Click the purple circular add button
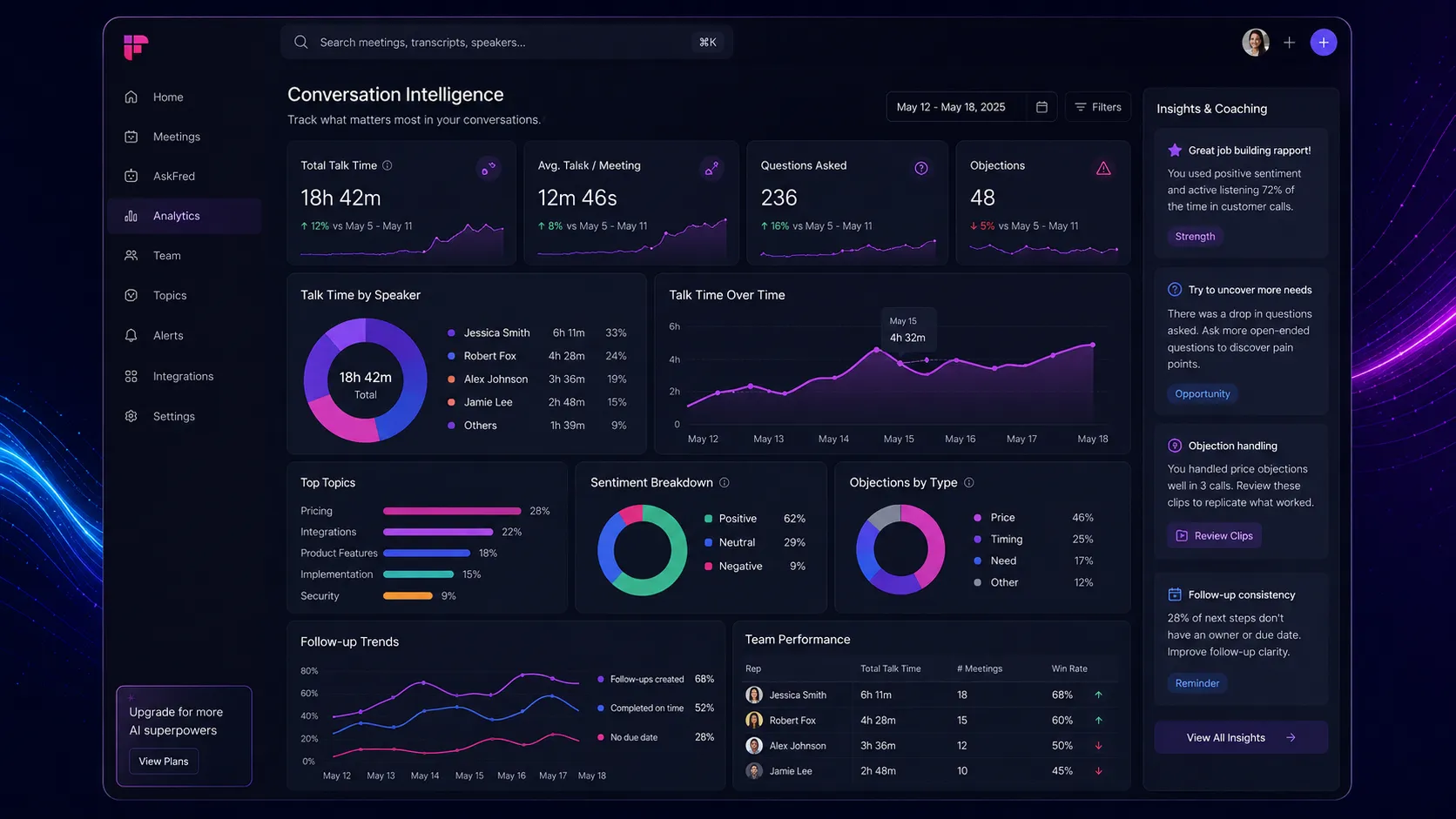This screenshot has height=819, width=1456. point(1324,42)
